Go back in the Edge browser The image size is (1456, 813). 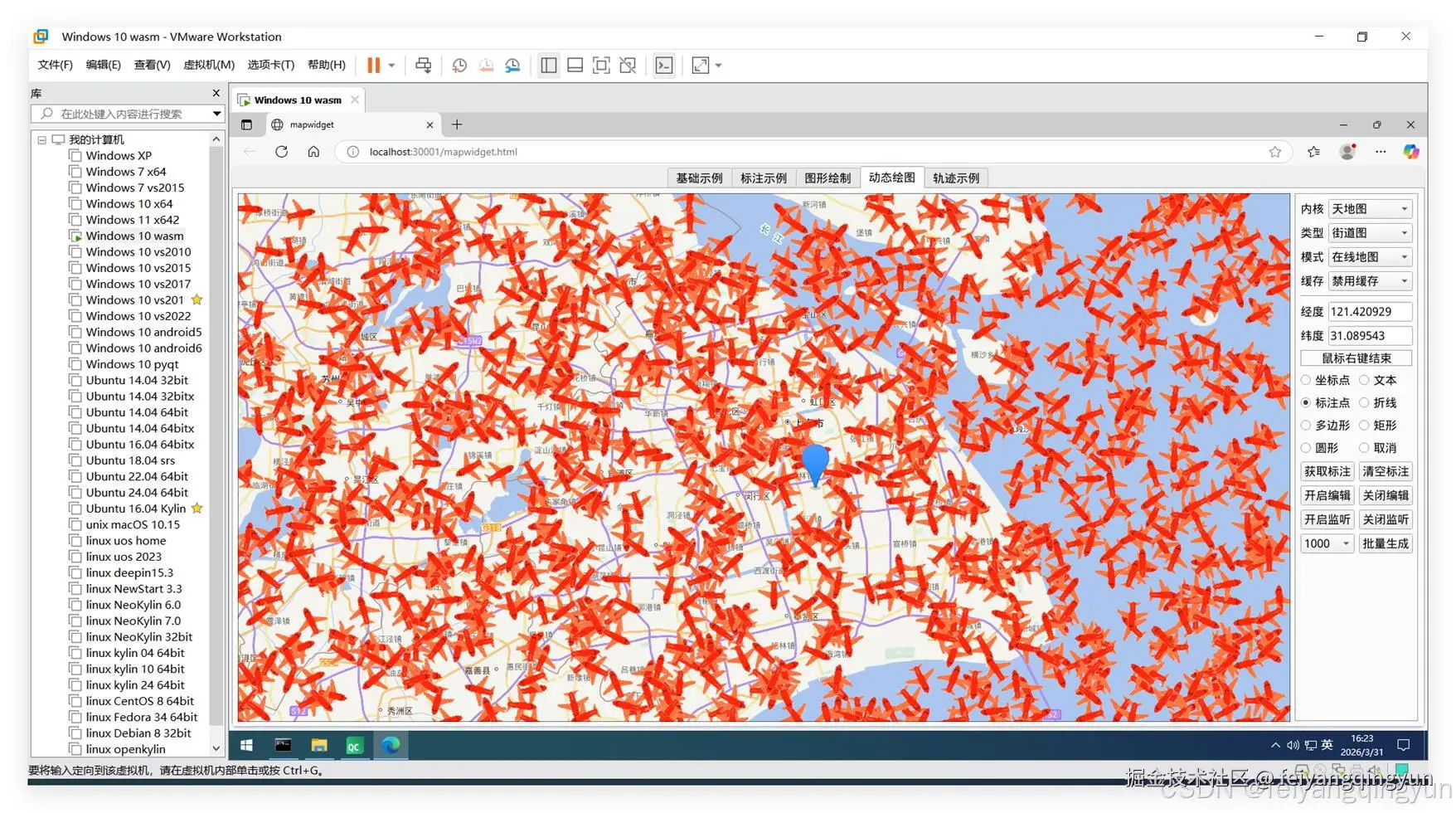250,152
